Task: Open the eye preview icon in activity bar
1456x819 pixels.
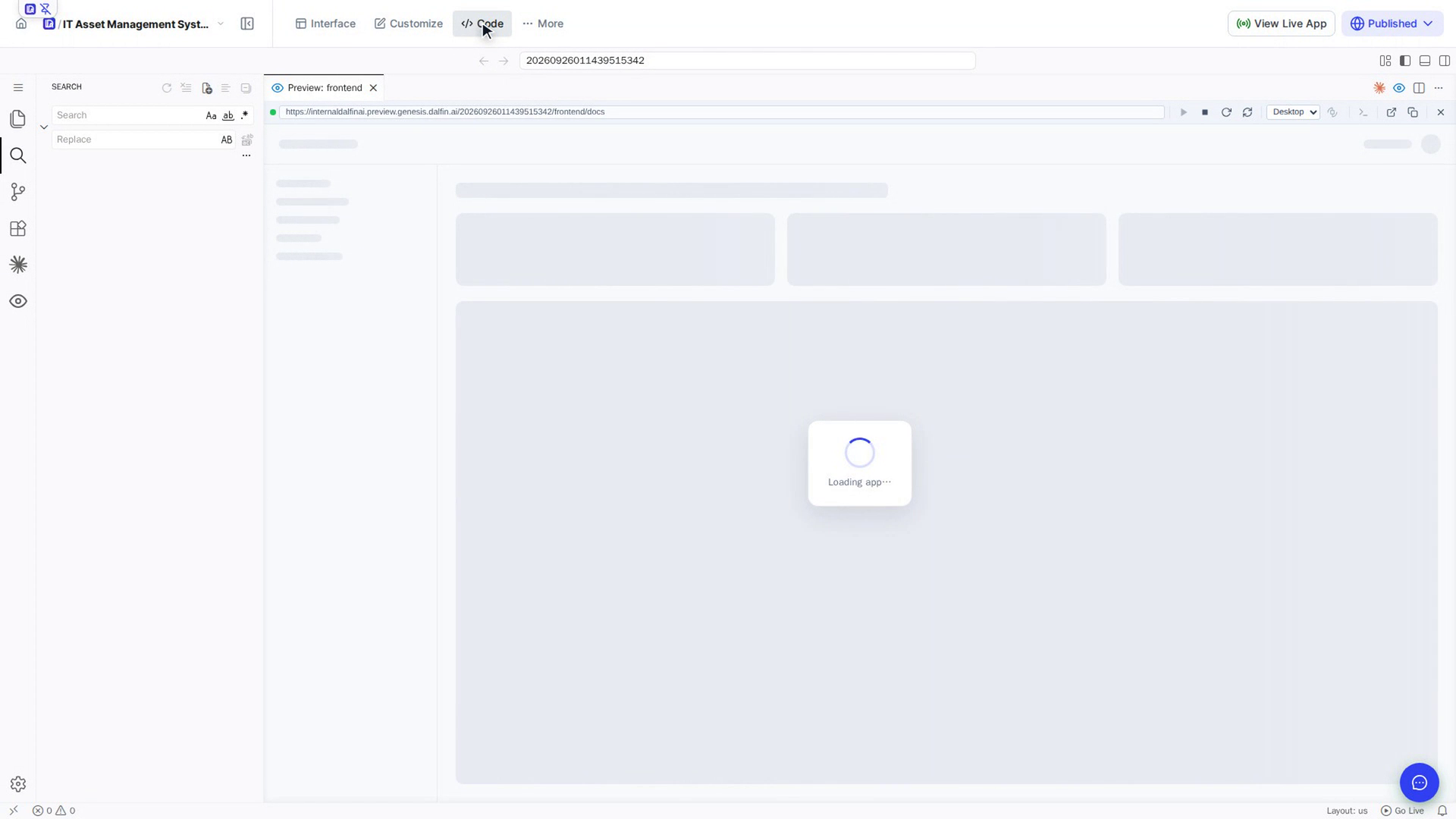Action: click(18, 301)
